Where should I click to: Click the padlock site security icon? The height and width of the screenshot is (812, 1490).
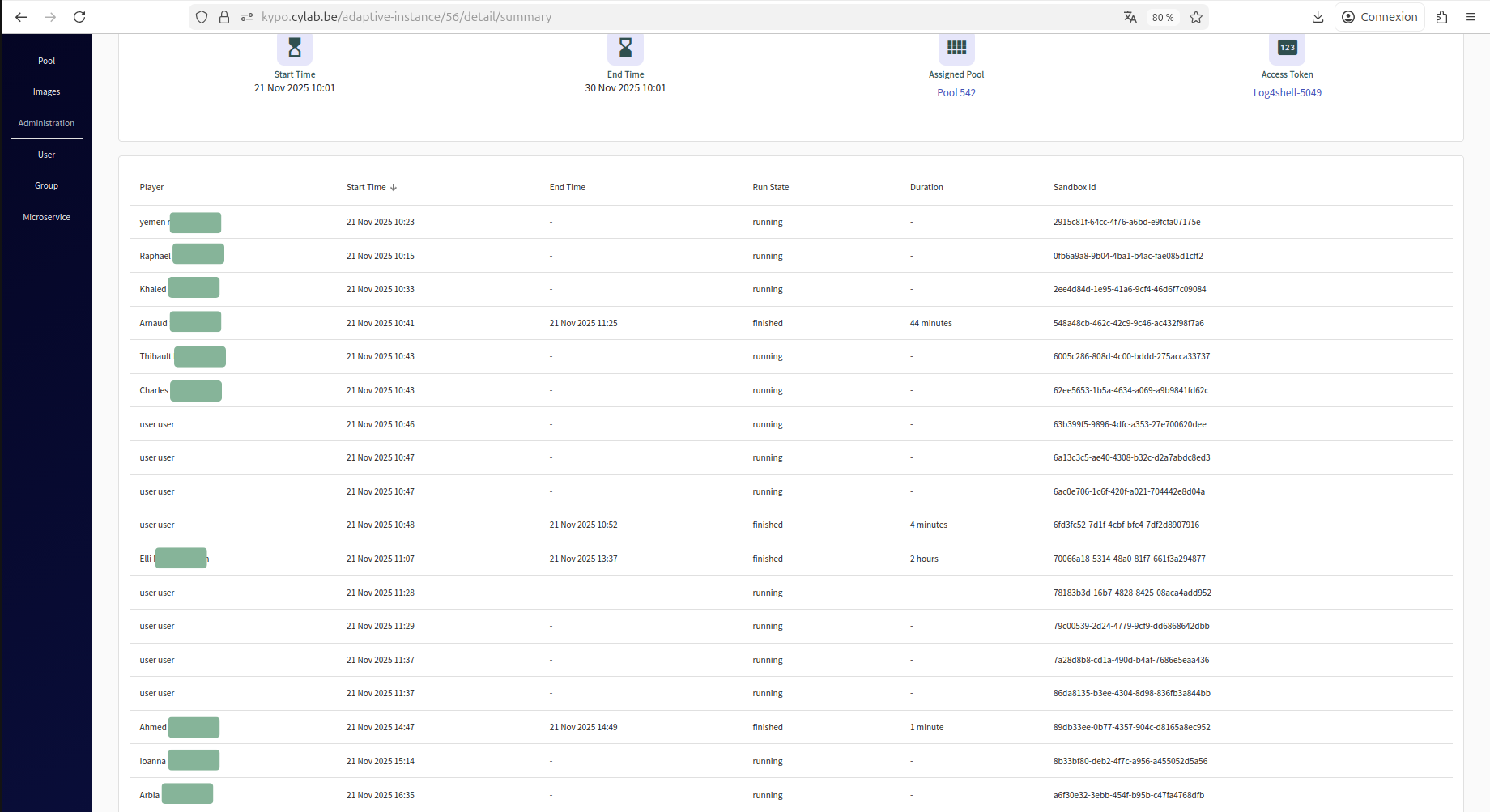tap(224, 17)
